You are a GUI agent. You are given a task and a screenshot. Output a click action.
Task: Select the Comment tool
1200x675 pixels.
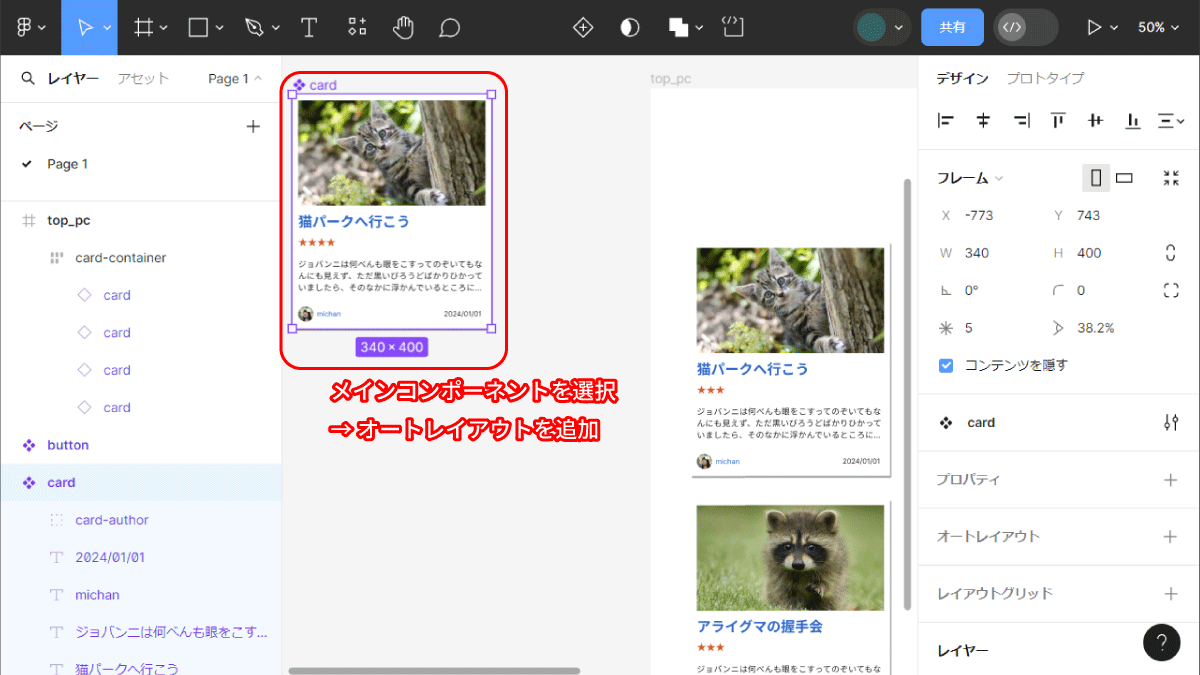[x=449, y=27]
